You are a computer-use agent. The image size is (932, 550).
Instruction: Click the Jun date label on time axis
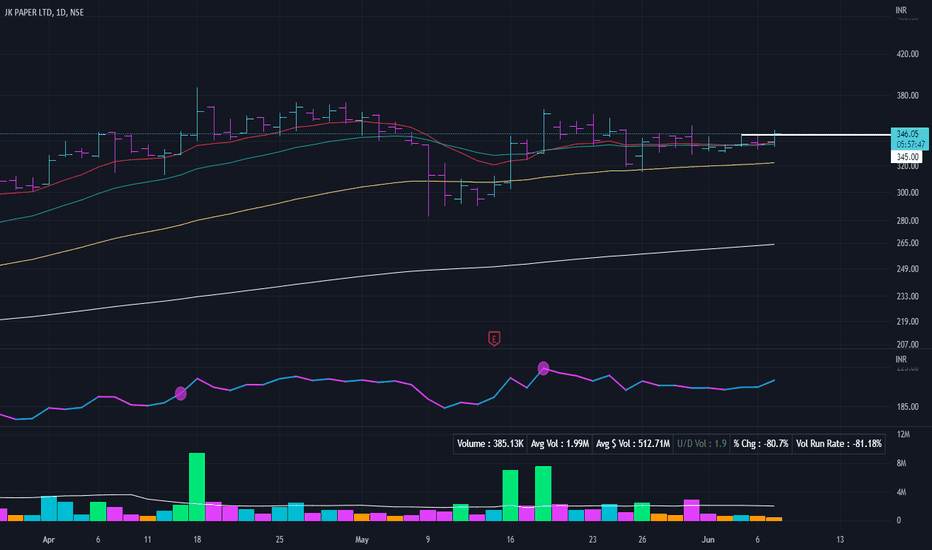coord(708,540)
